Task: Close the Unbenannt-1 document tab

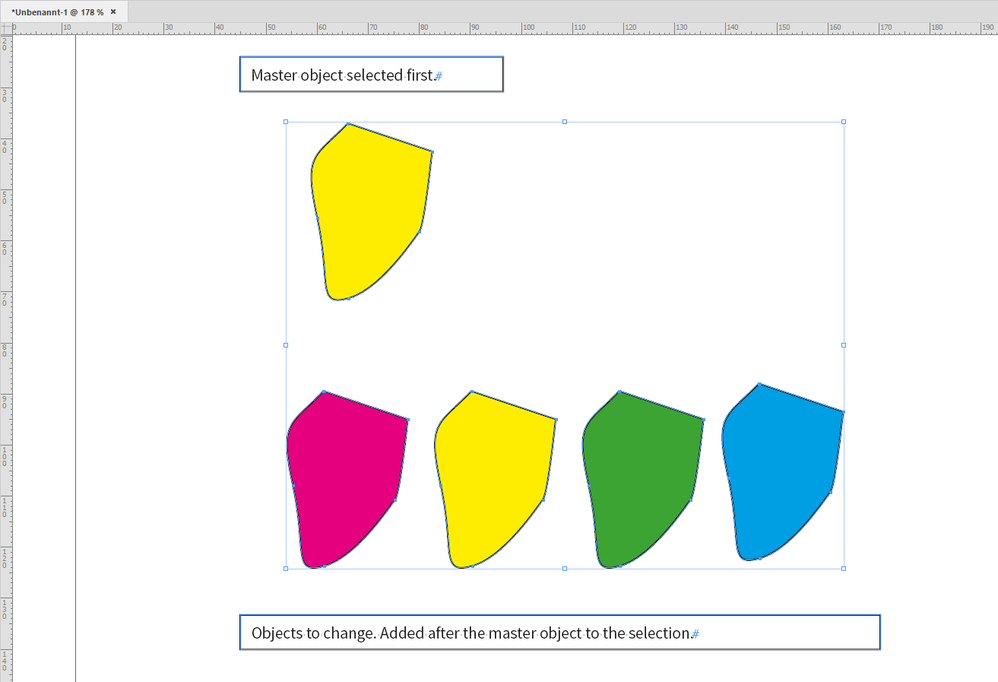Action: click(x=113, y=11)
